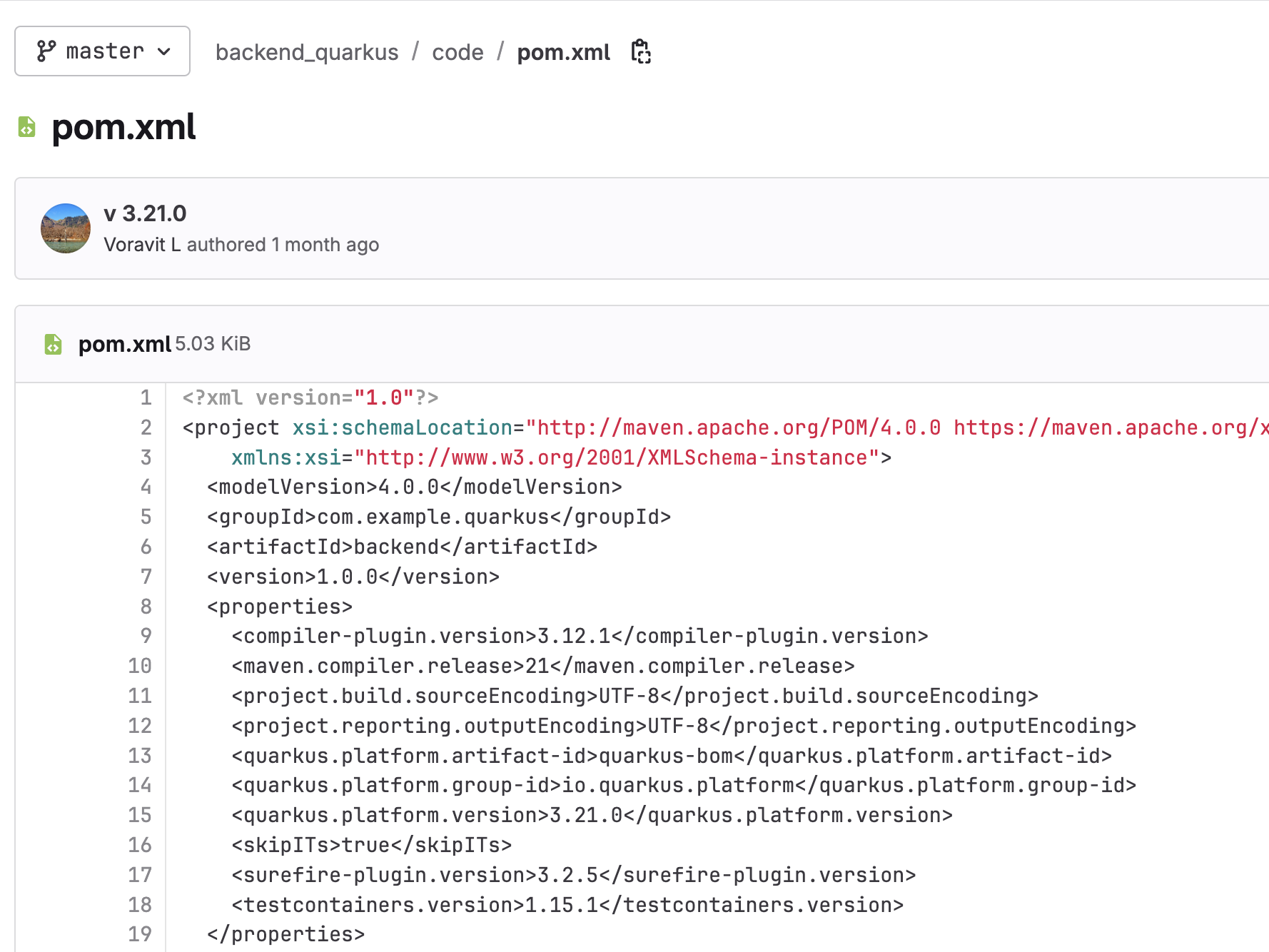Click the pom.xml filename in the file header
The height and width of the screenshot is (952, 1269).
[125, 344]
